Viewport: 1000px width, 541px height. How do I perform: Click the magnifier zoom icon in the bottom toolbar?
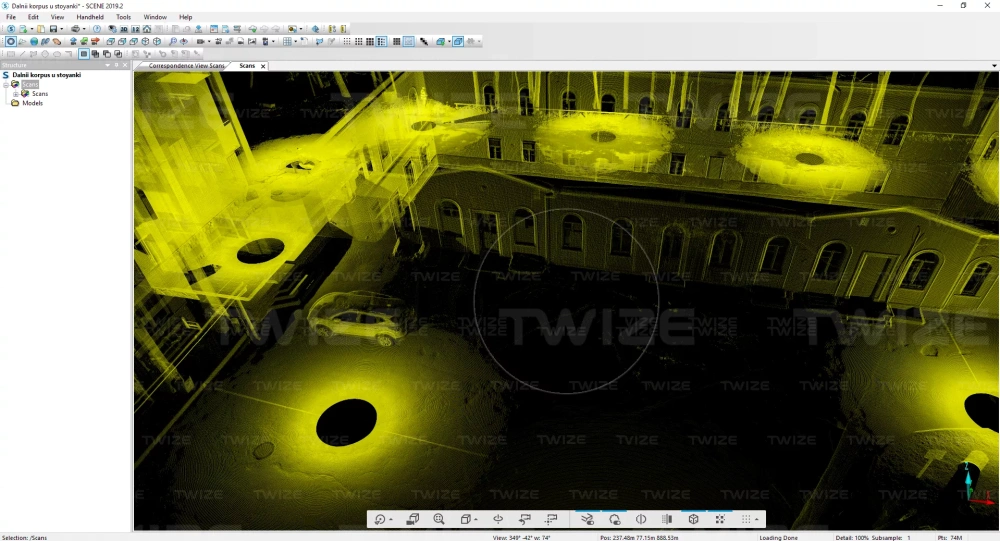pyautogui.click(x=439, y=520)
